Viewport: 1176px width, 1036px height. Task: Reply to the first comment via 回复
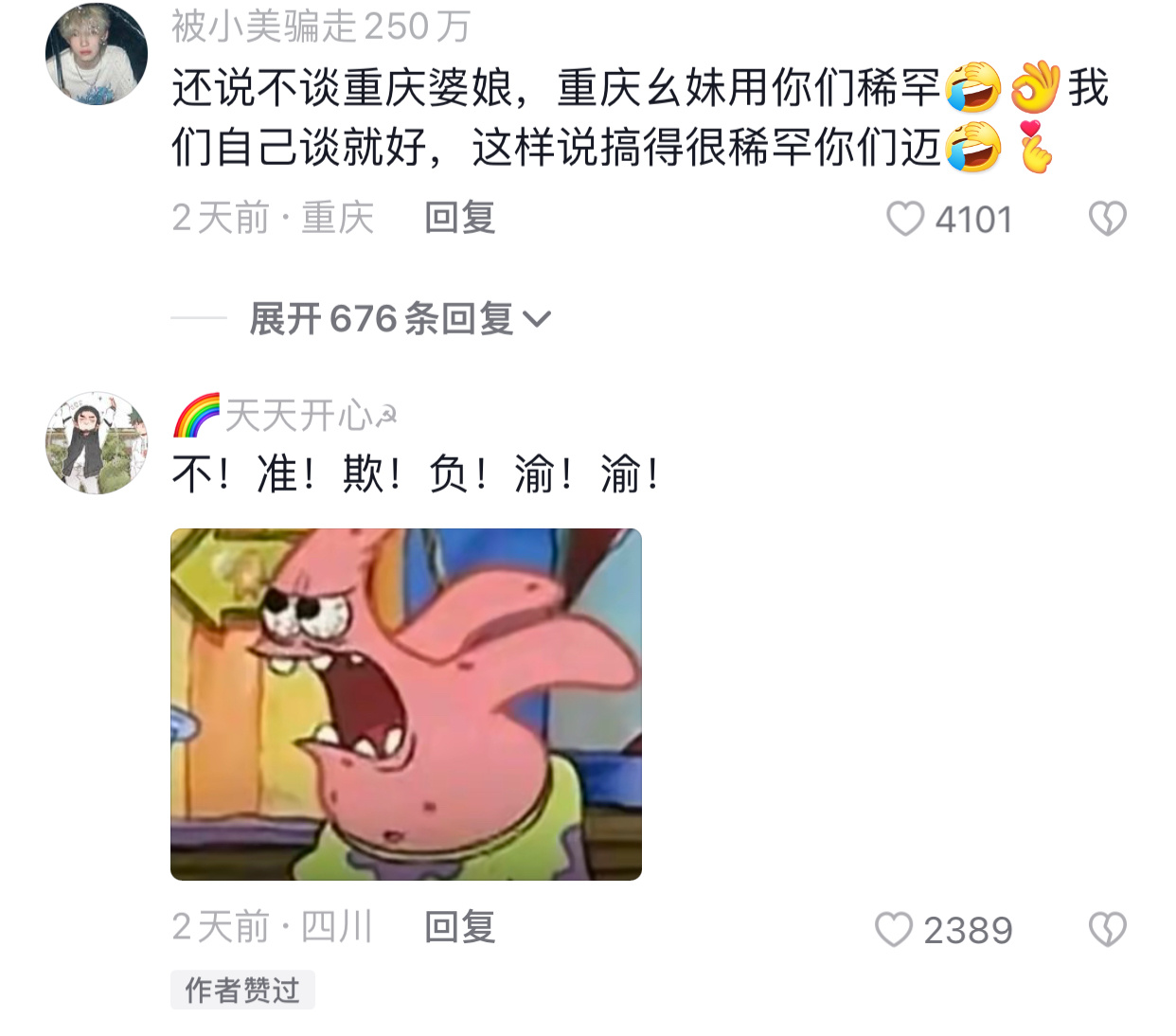click(x=460, y=218)
